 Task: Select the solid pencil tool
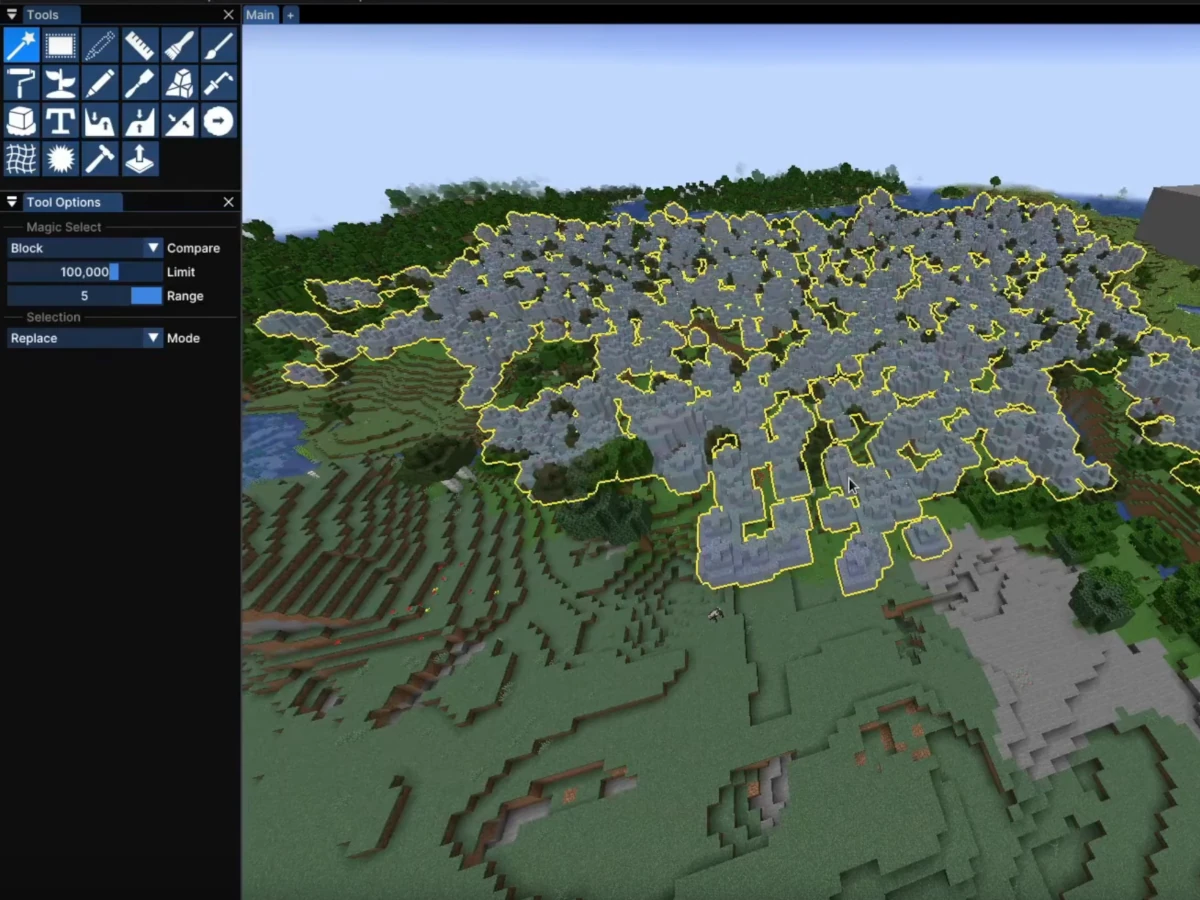point(100,83)
